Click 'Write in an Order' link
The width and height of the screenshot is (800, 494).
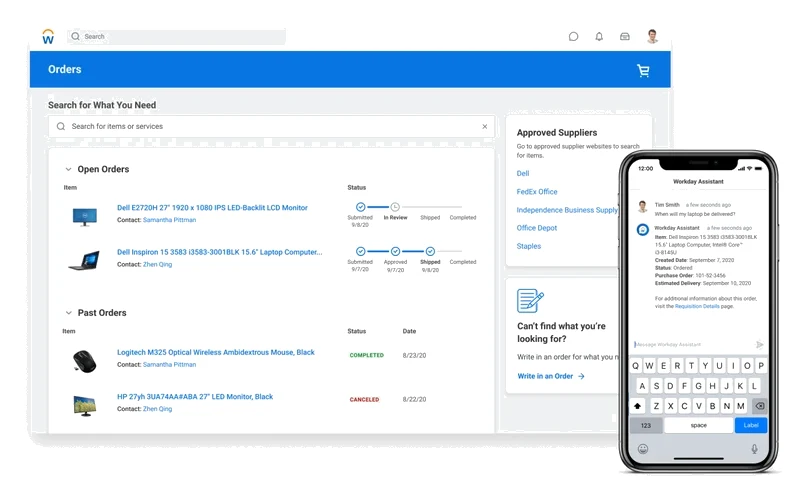(545, 376)
